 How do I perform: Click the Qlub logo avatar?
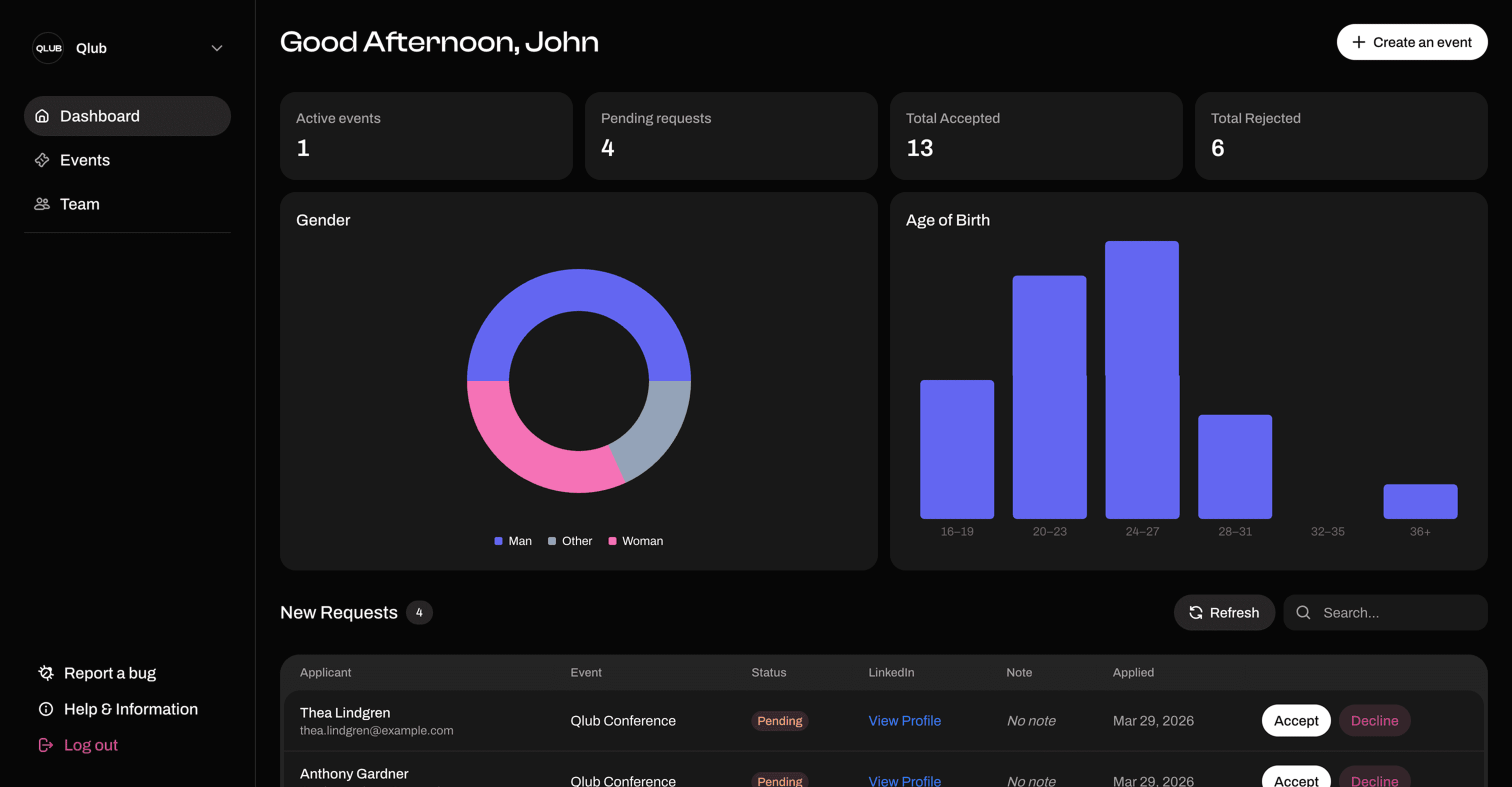point(48,48)
